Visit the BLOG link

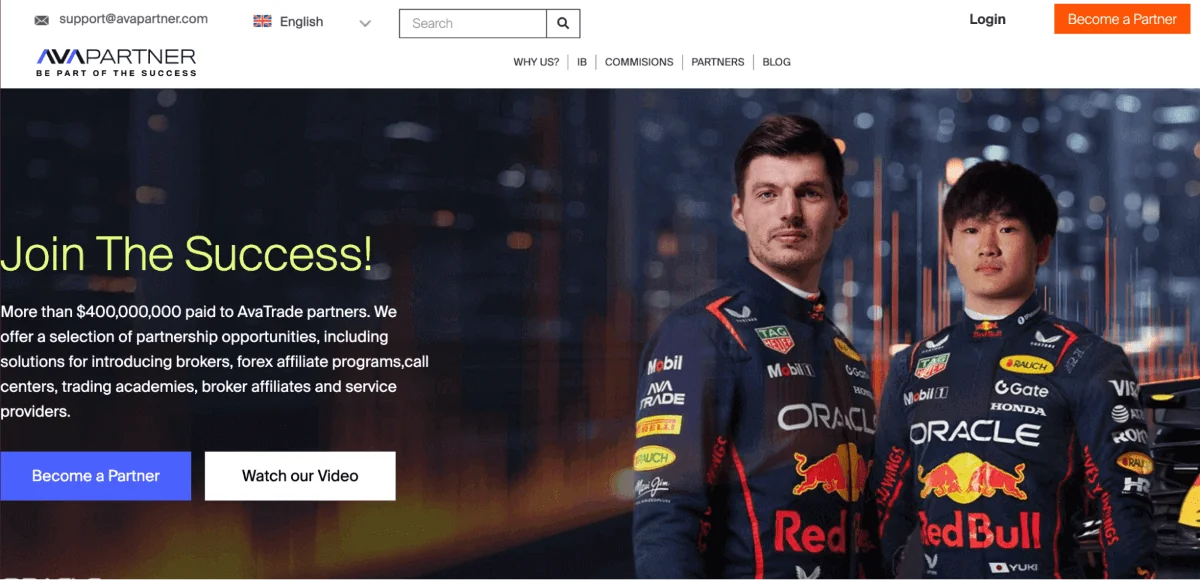777,62
